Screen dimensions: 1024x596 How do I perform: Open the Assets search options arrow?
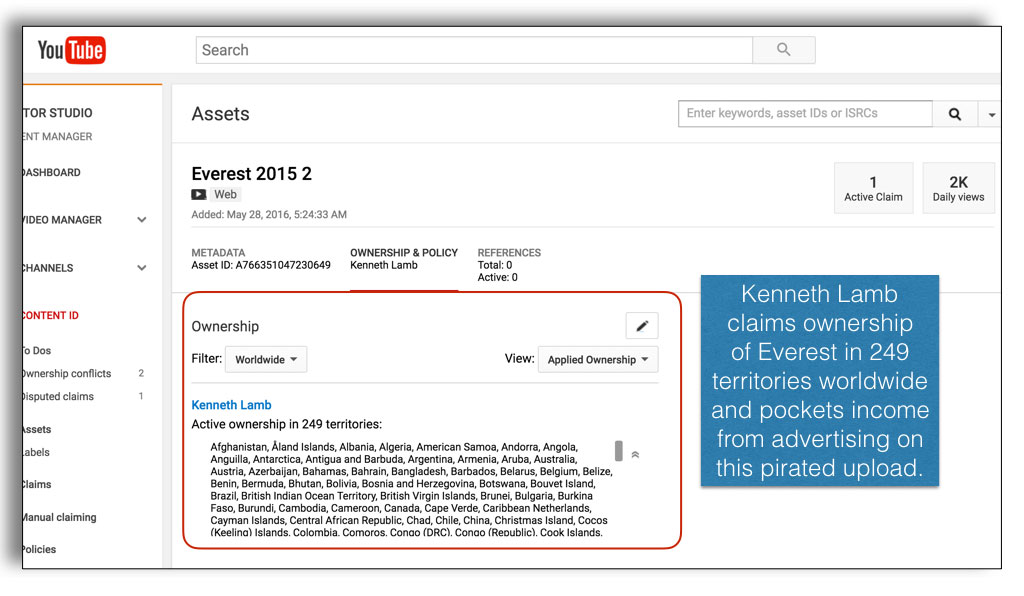coord(991,114)
